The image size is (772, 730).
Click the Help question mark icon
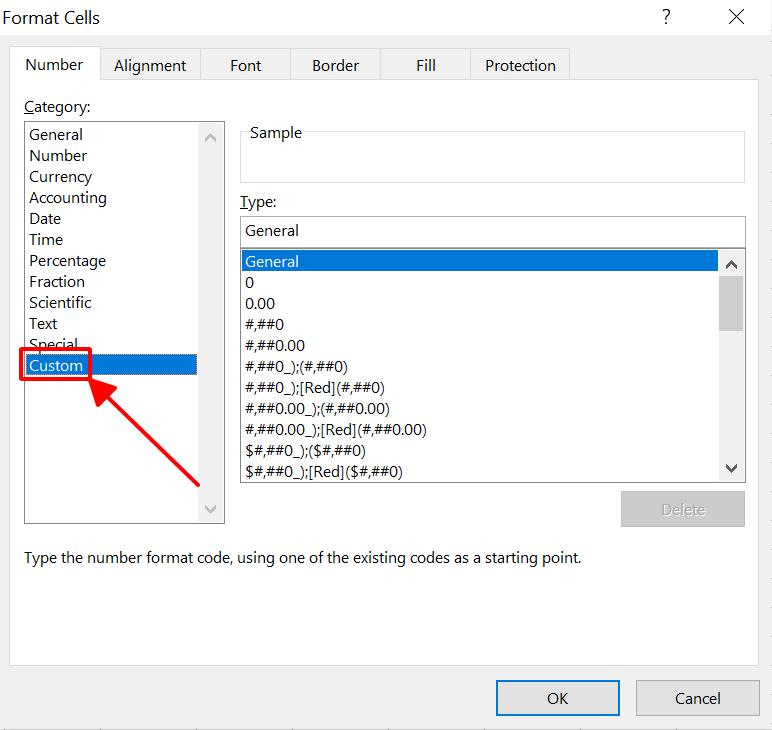click(666, 17)
